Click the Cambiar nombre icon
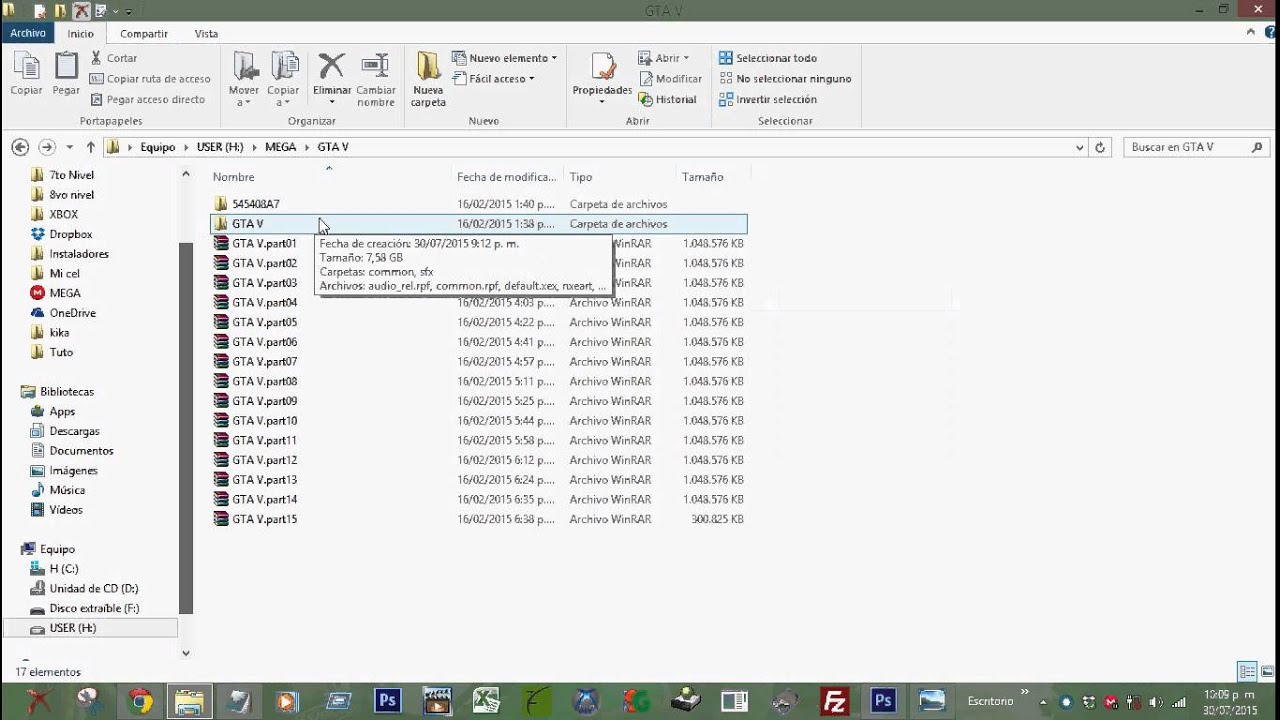1280x720 pixels. click(376, 66)
